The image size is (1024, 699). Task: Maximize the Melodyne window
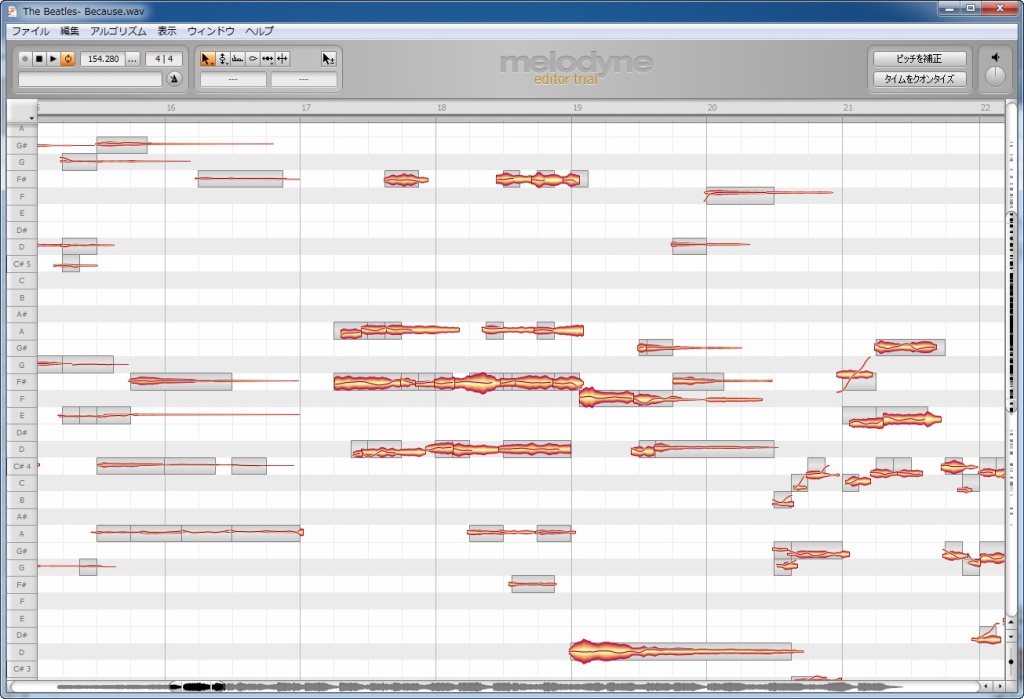971,8
